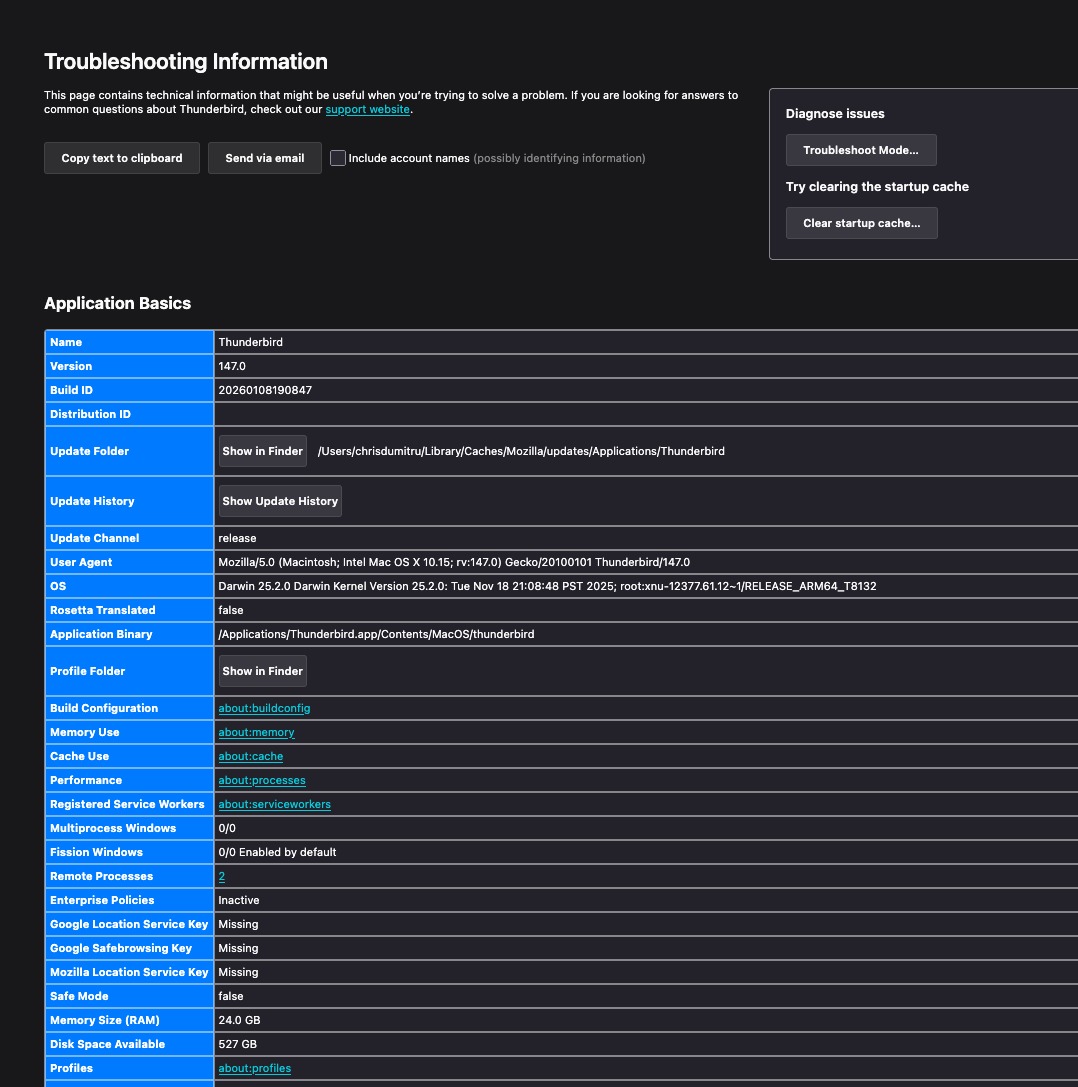Click Distribution ID row label
This screenshot has width=1078, height=1087.
90,415
